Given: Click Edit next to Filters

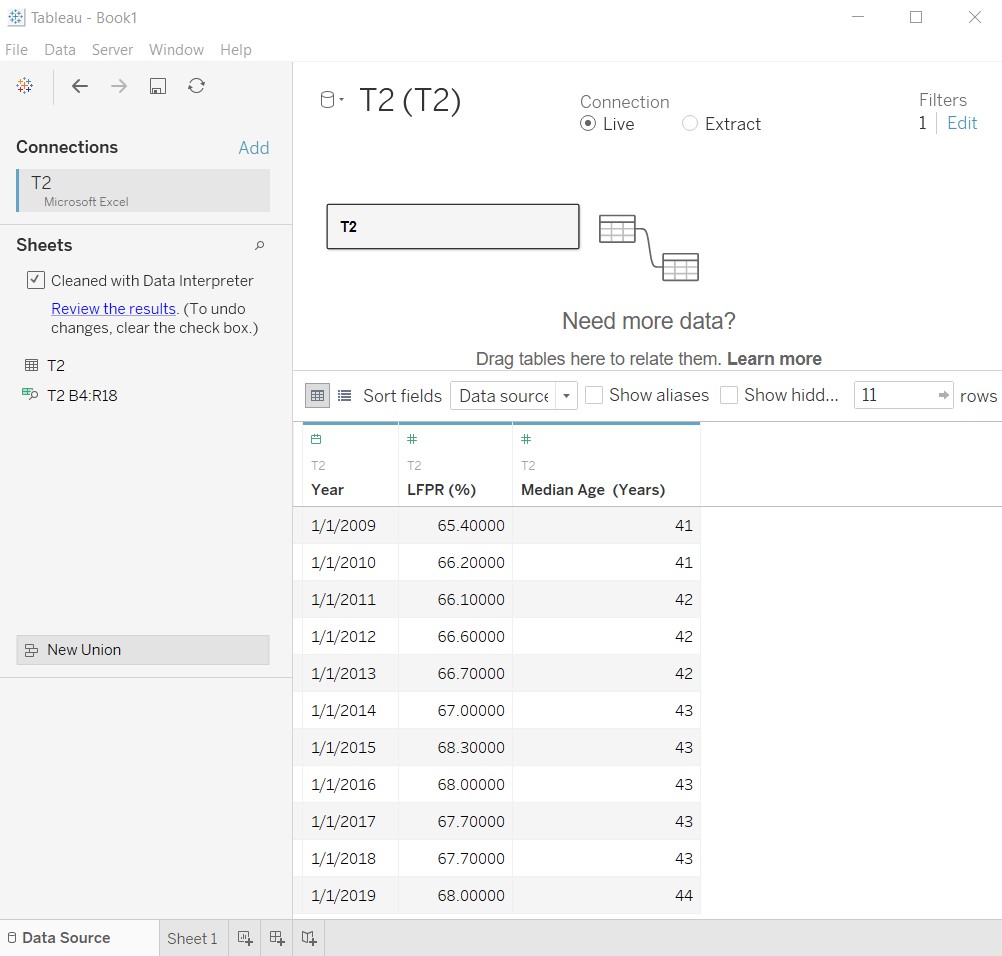Looking at the screenshot, I should pos(962,123).
